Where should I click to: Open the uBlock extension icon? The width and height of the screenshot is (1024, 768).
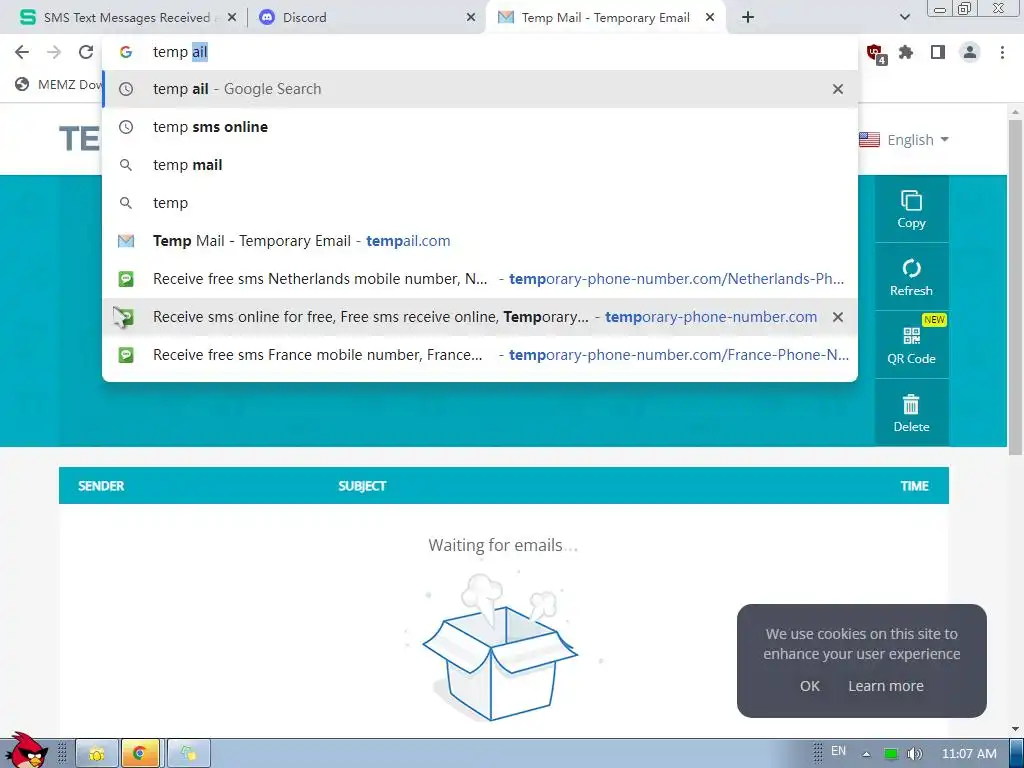875,53
